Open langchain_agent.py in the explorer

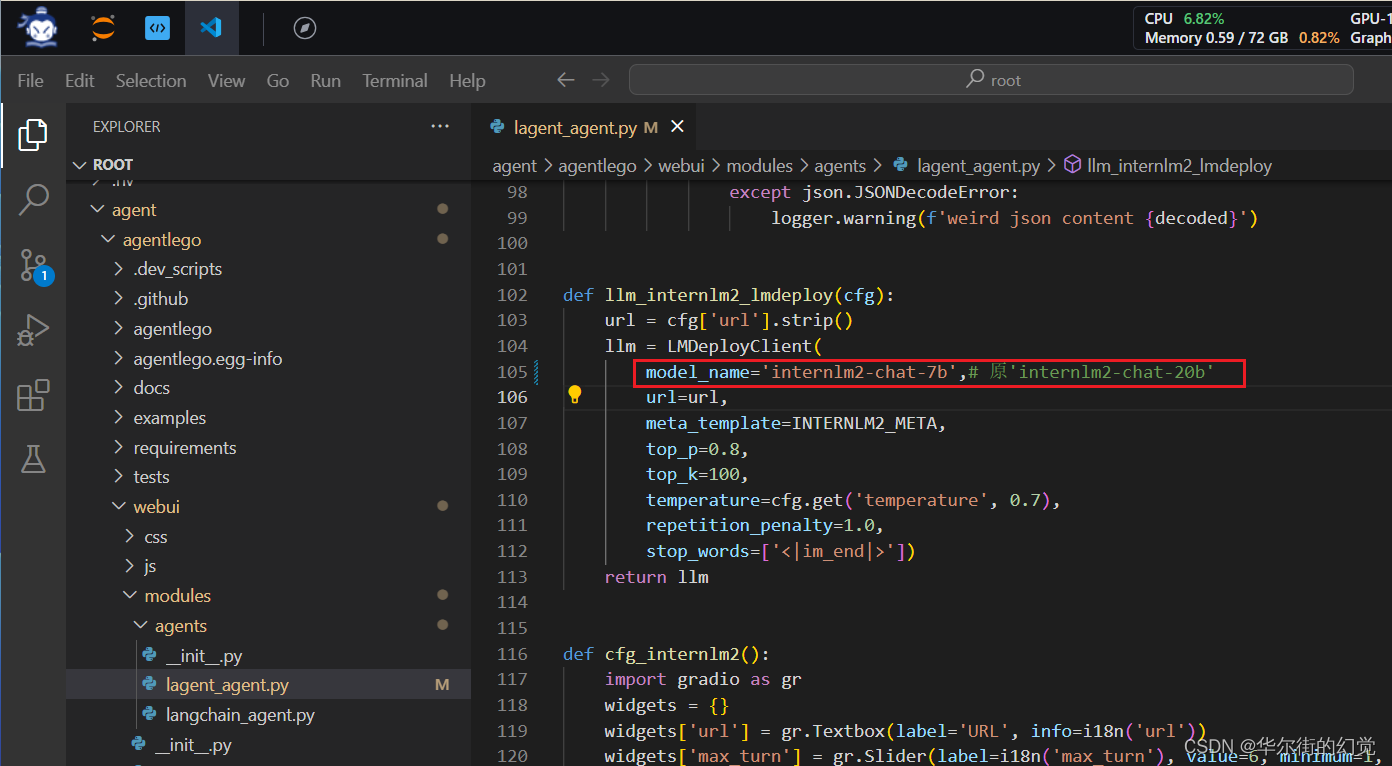240,715
